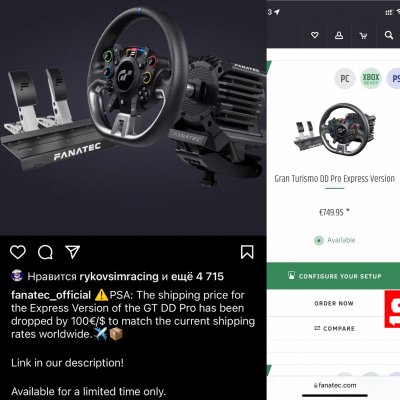This screenshot has height=400, width=400.
Task: Click Configure Your Setup button
Action: tap(333, 276)
